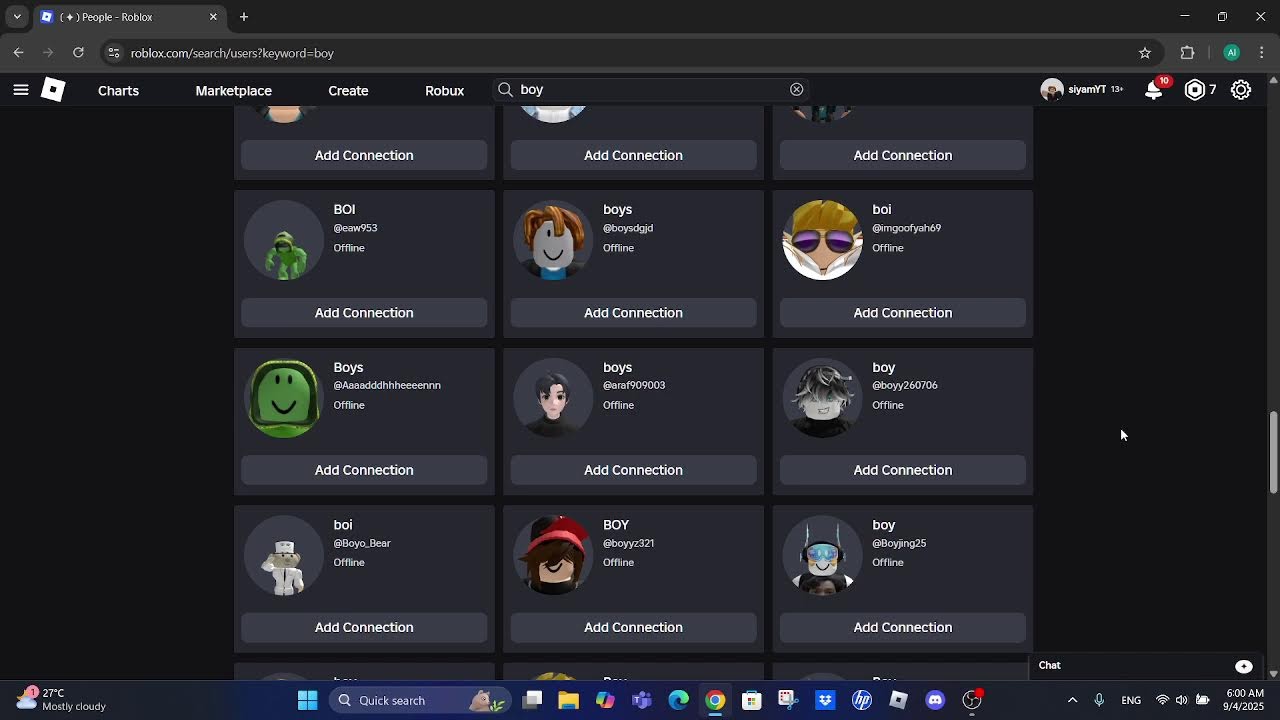Add connection for BOI @eaw953

point(364,313)
